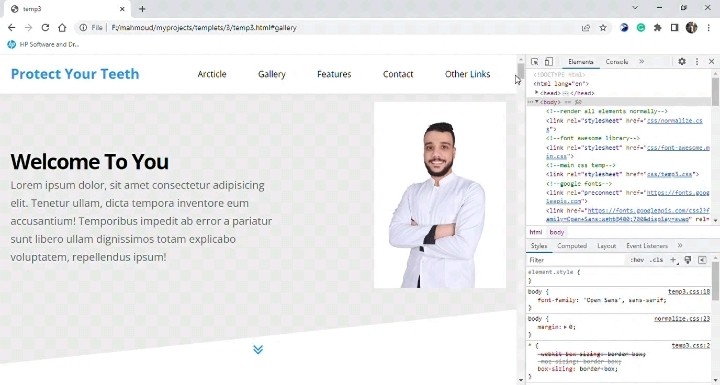Select the html lang="en" node
The image size is (720, 385).
tap(561, 84)
